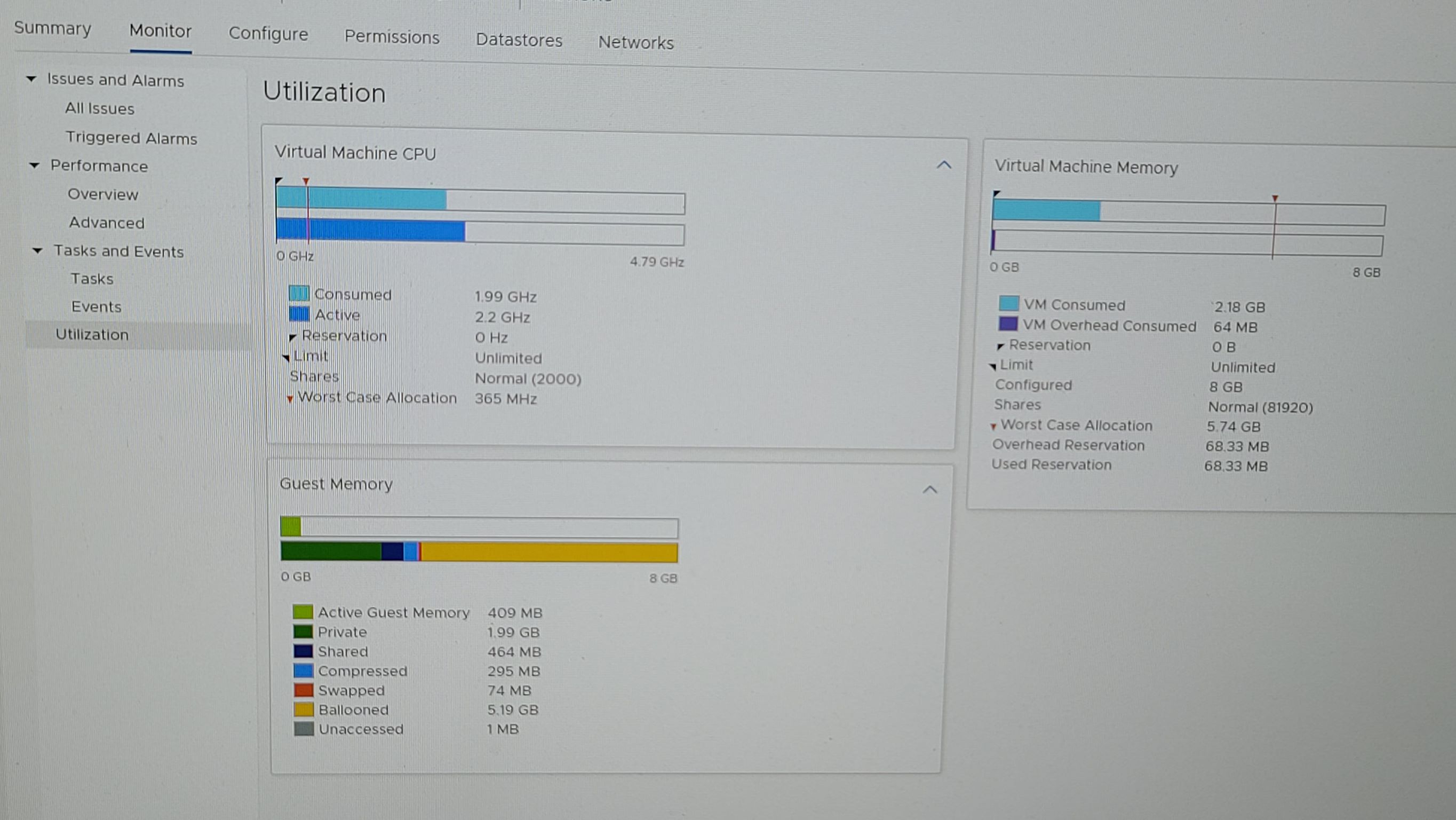Screen dimensions: 1456x820
Task: Collapse the Performance tree section
Action: click(x=35, y=165)
